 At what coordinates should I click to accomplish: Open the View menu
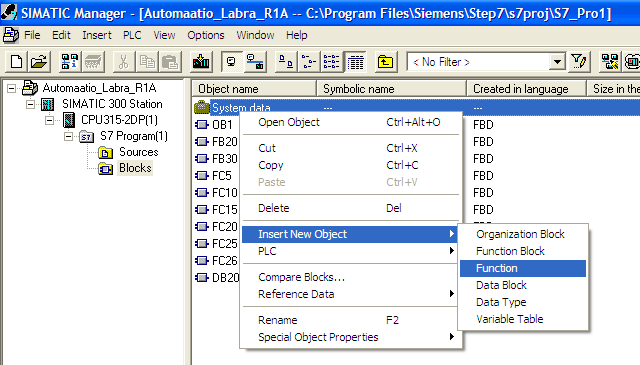[164, 36]
